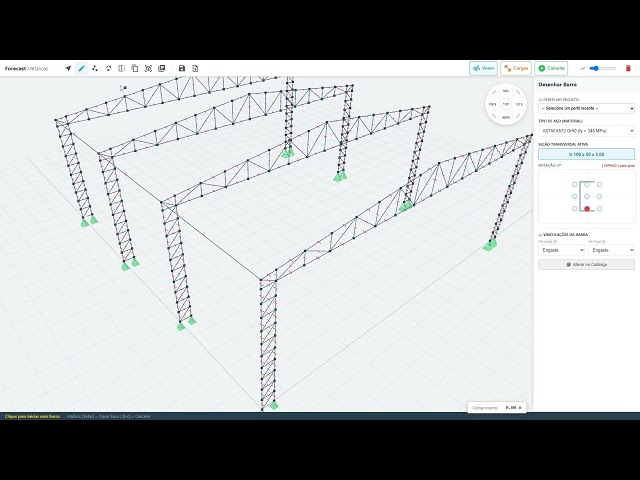
Task: Select OES west view on compass
Action: pyautogui.click(x=493, y=104)
